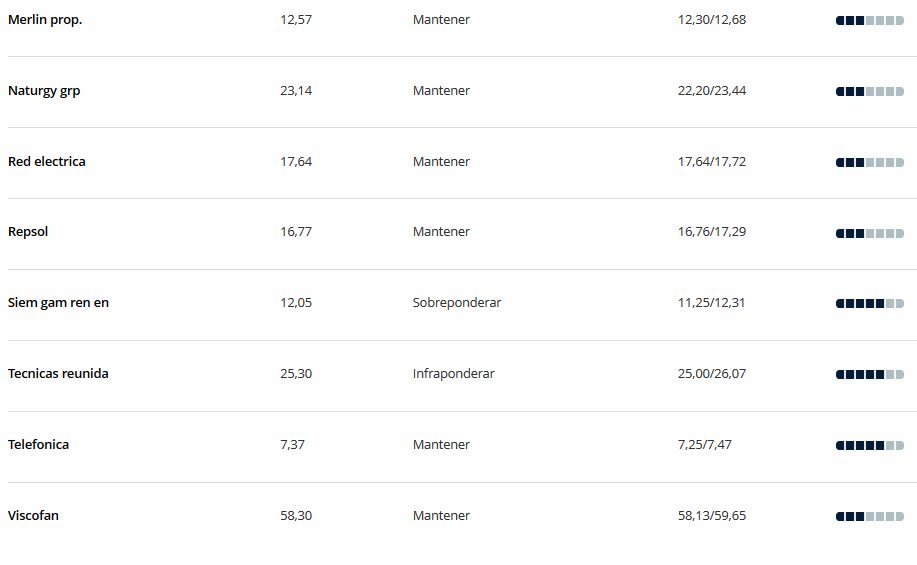The height and width of the screenshot is (565, 917).
Task: Click Tecnicas reunida rating bar indicator
Action: tap(870, 374)
